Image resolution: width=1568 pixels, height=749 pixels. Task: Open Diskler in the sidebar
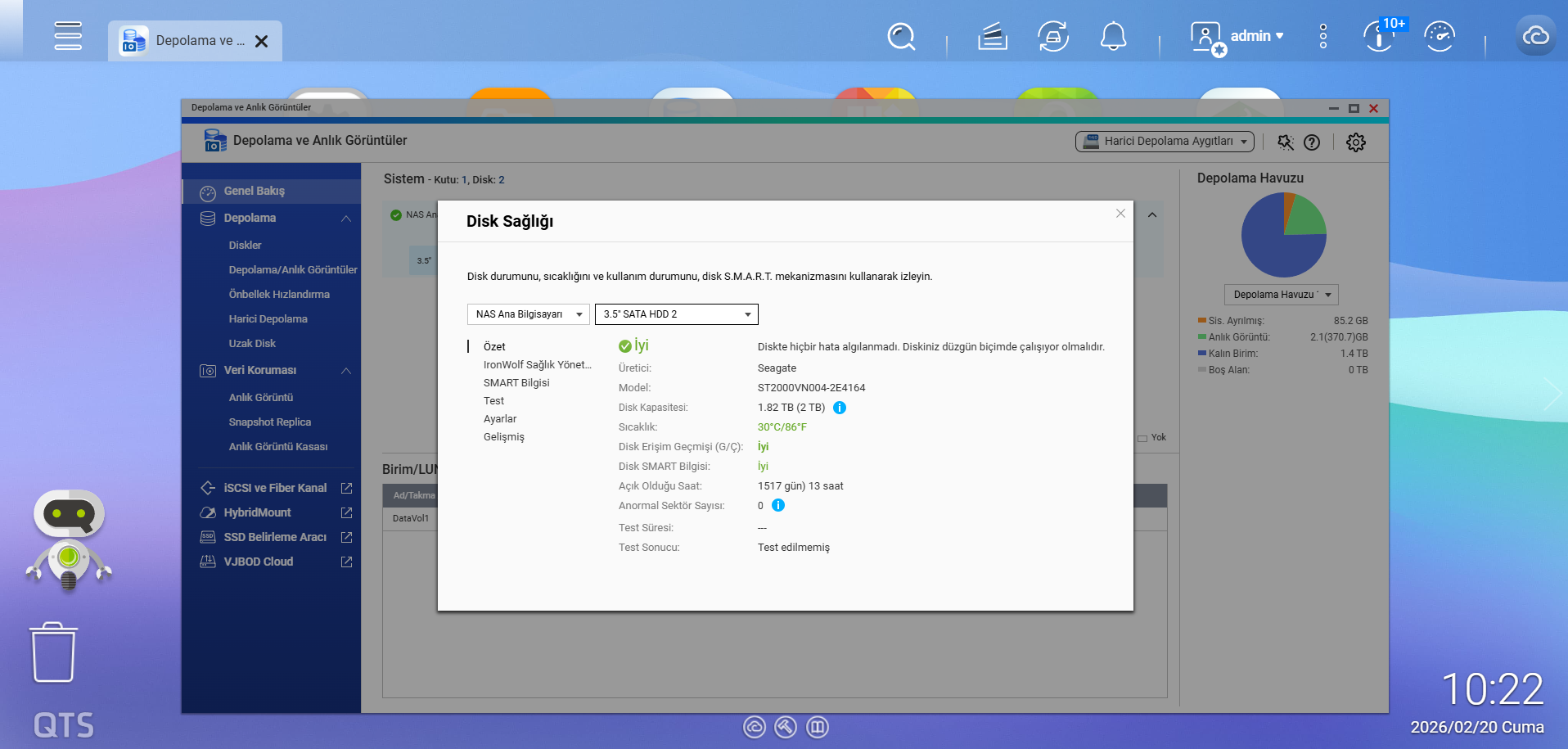[246, 246]
